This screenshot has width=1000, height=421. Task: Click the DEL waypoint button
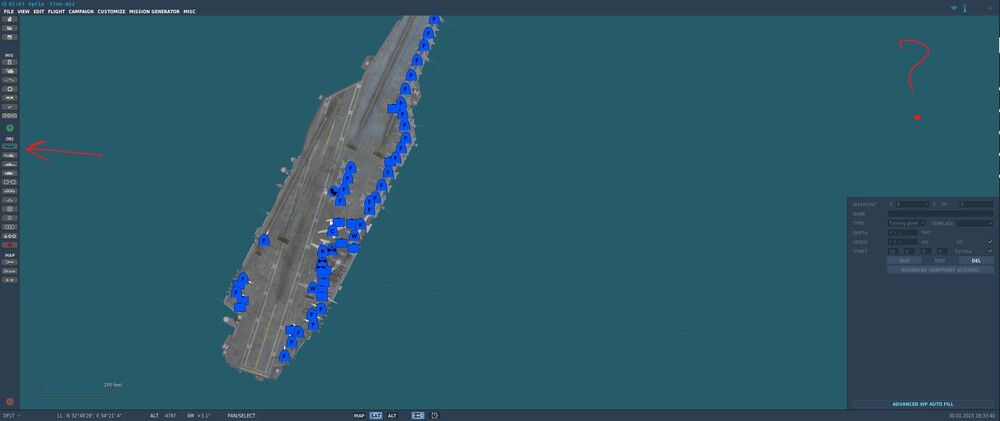pos(976,260)
